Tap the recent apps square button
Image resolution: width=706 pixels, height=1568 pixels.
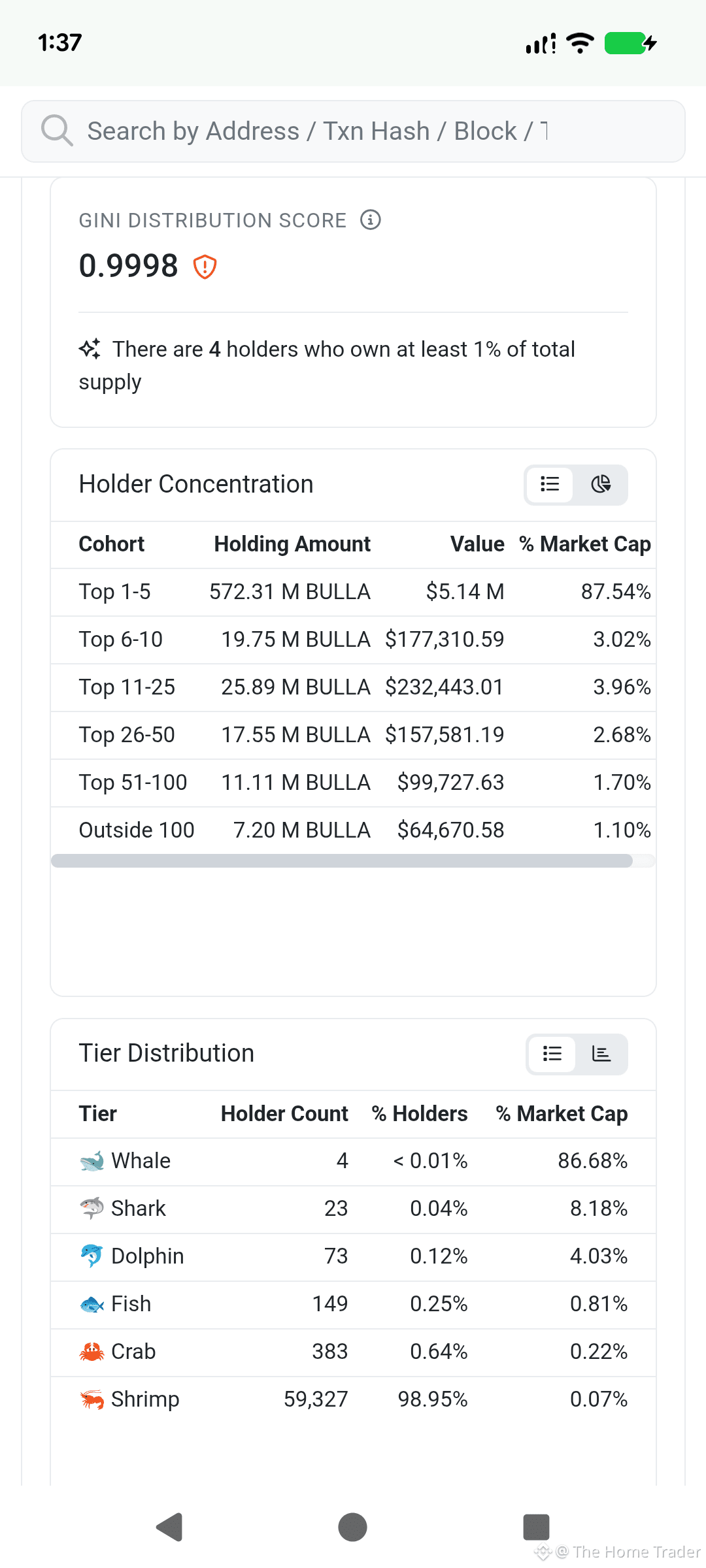[x=536, y=1527]
